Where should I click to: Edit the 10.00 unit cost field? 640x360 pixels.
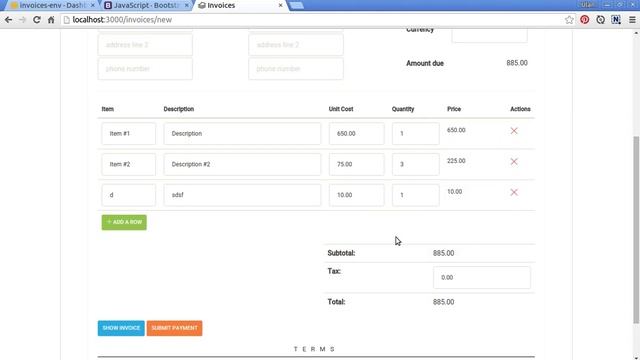pos(356,195)
